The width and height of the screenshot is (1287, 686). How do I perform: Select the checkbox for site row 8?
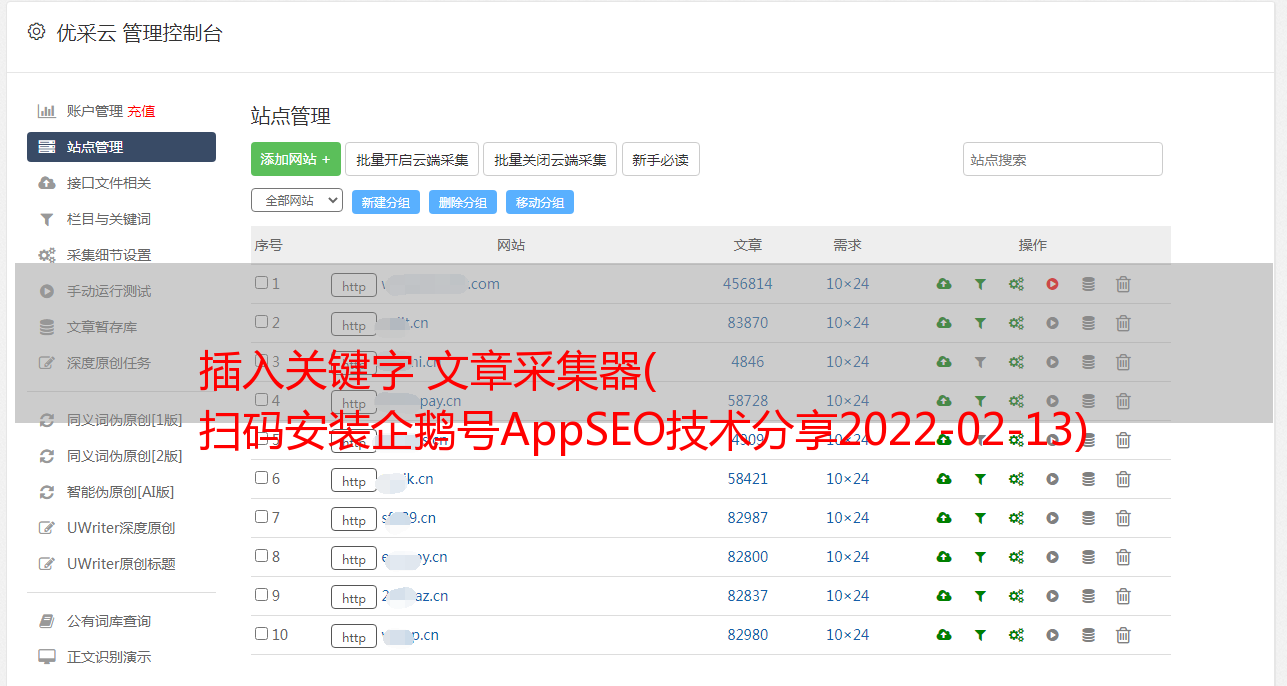point(261,556)
